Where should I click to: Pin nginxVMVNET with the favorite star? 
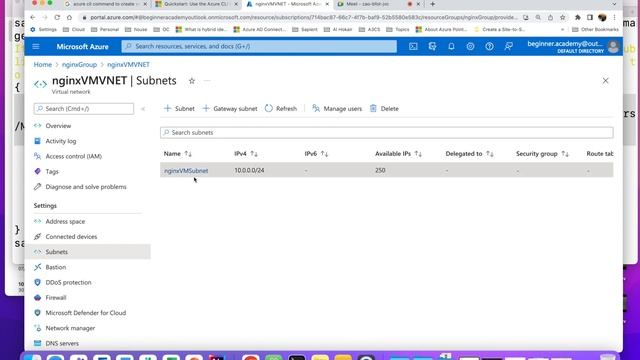[191, 81]
